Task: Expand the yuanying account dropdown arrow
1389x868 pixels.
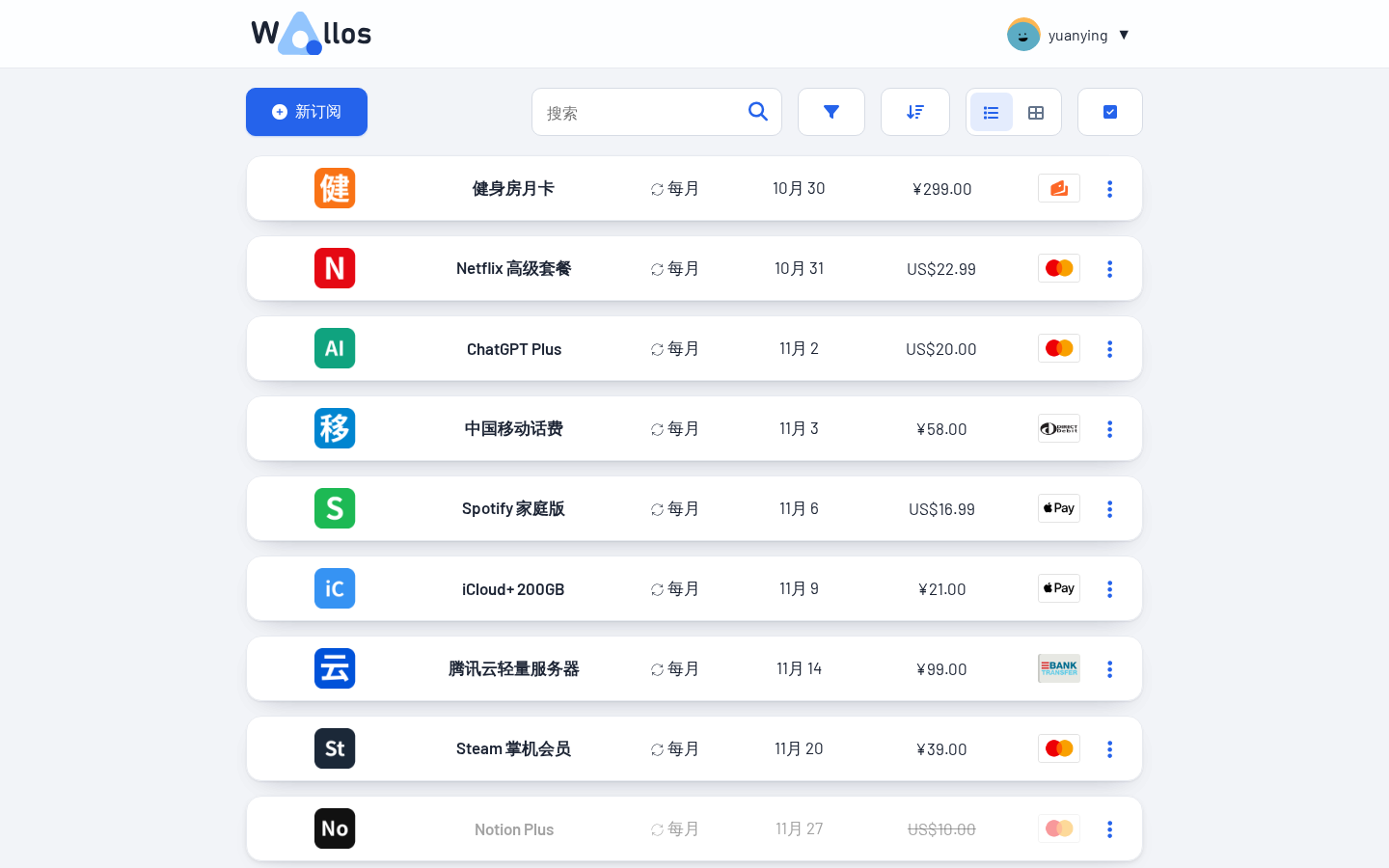Action: pos(1124,35)
